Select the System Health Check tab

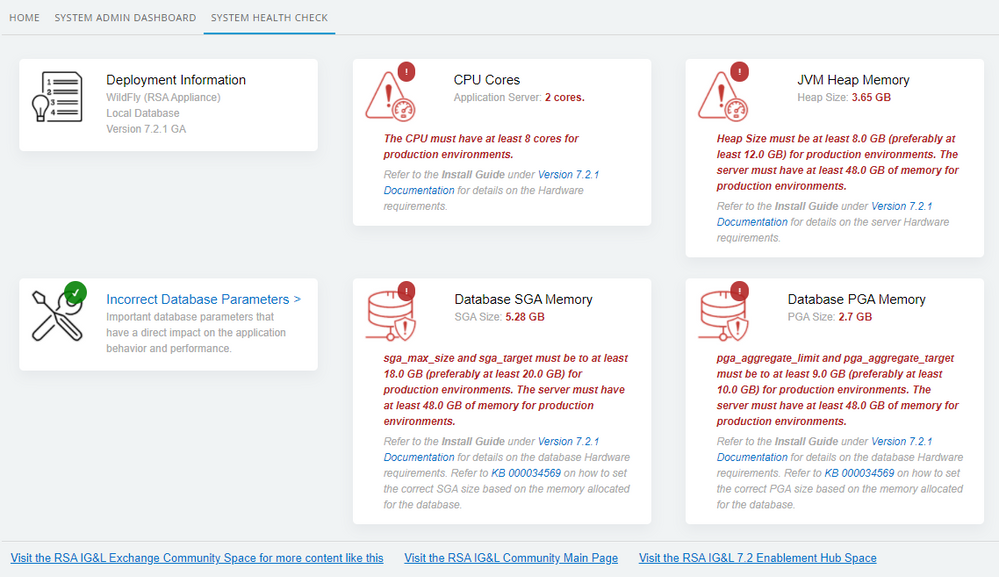tap(269, 18)
